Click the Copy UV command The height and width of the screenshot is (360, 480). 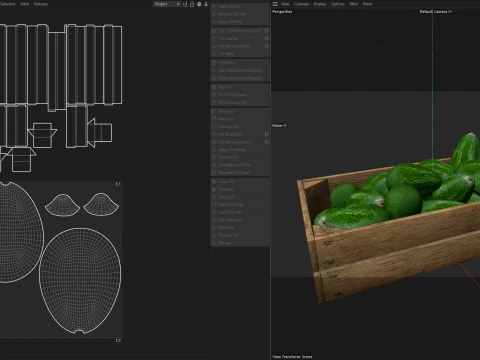click(x=240, y=182)
